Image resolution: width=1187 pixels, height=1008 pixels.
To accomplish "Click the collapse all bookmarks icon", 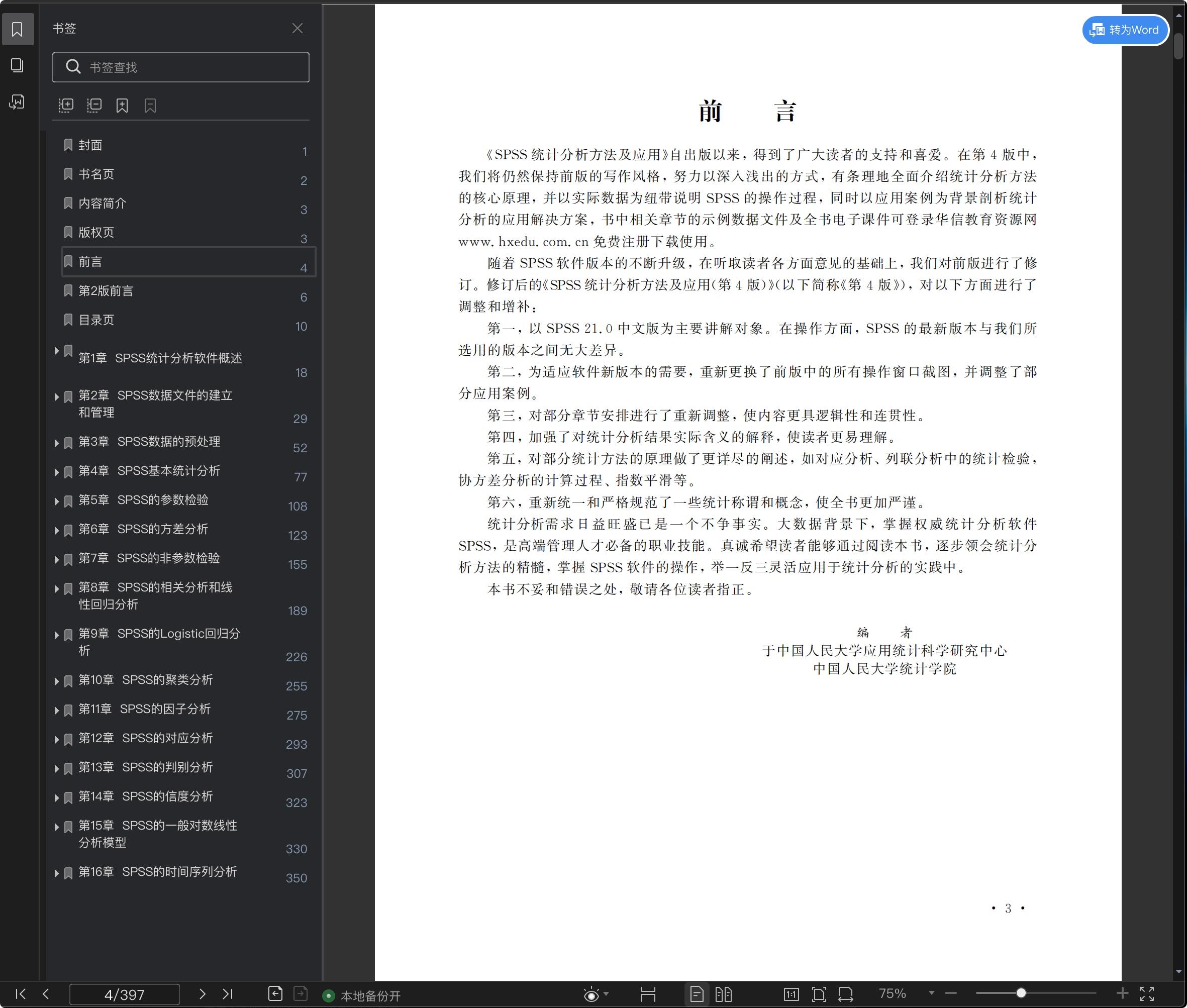I will pos(94,105).
